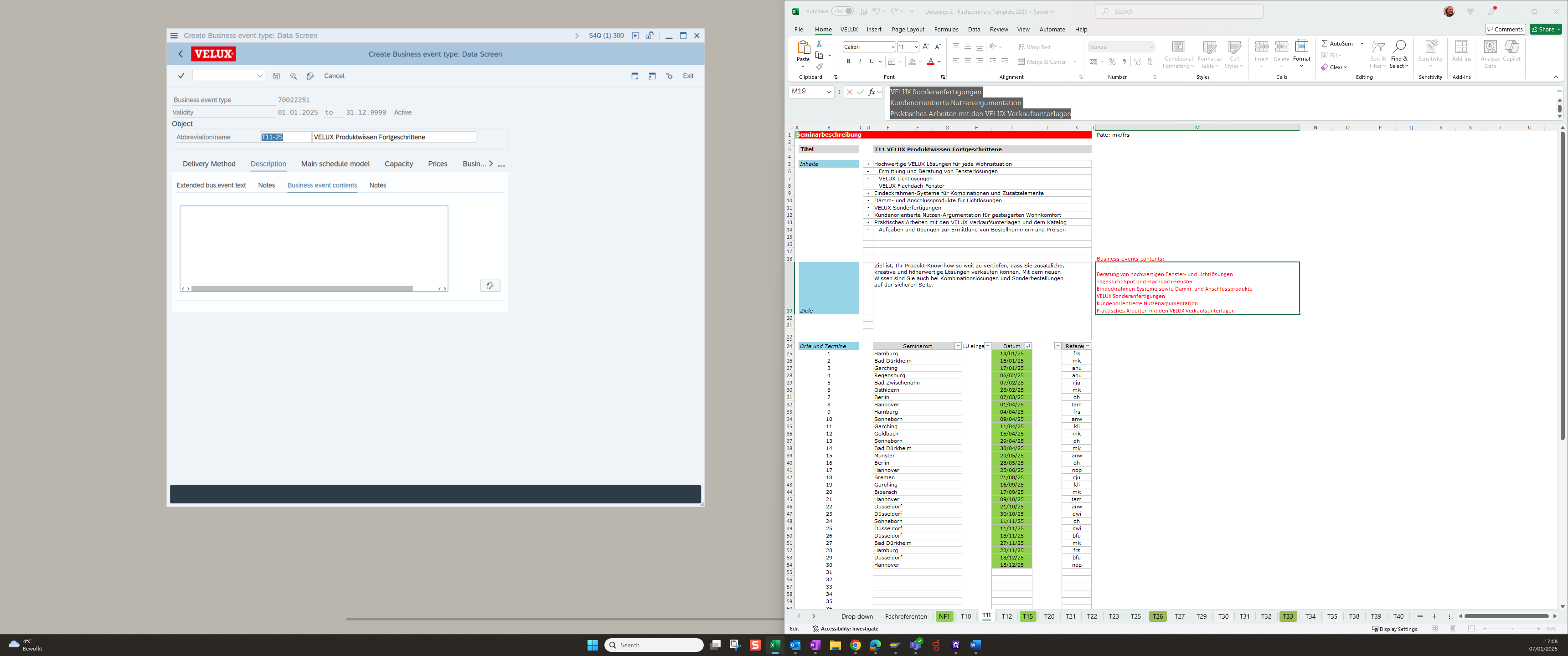The height and width of the screenshot is (656, 1568).
Task: Open Copilot in Excel ribbon
Action: click(1511, 51)
